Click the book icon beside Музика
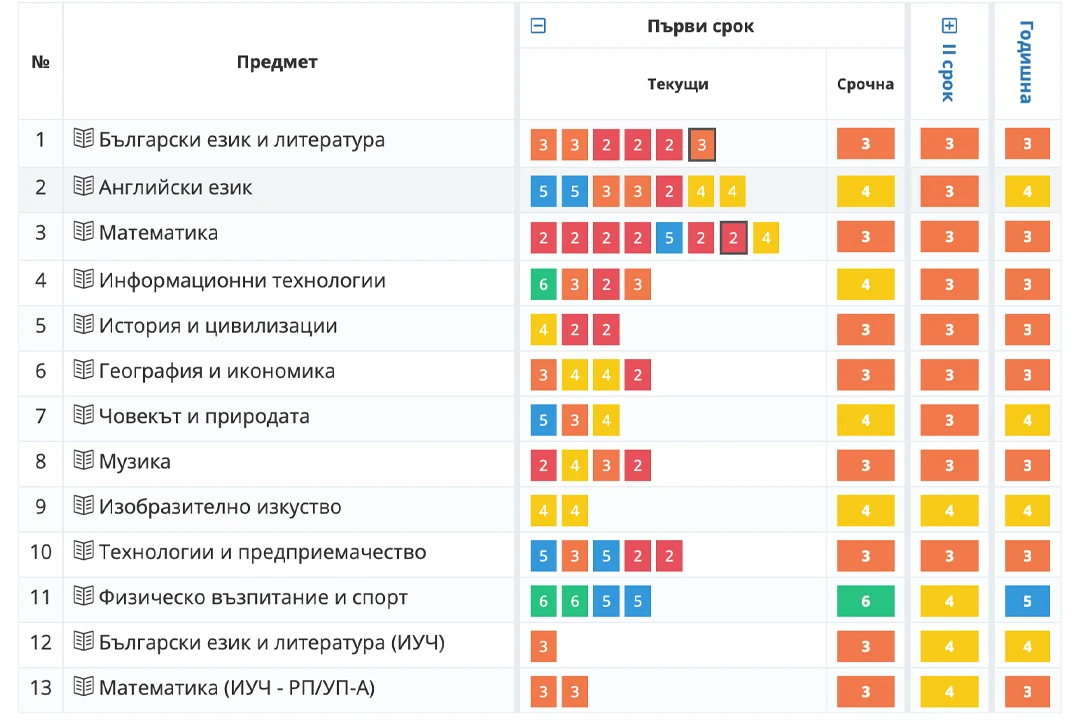 [x=83, y=460]
